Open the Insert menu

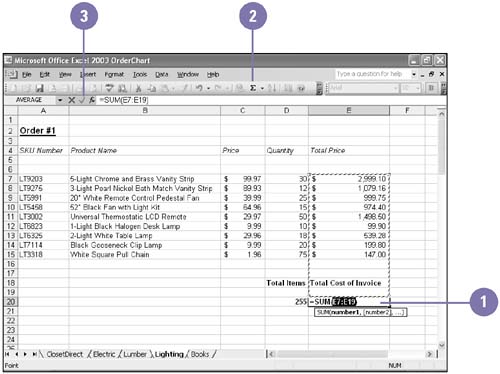click(x=88, y=74)
